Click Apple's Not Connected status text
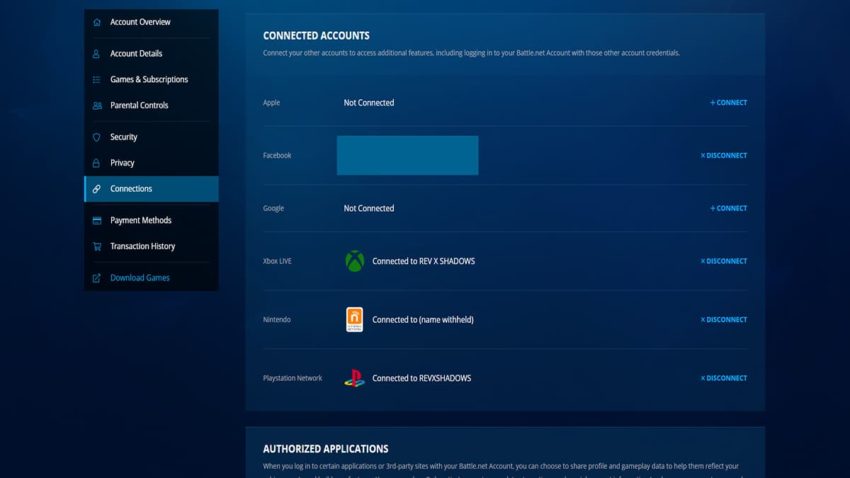The width and height of the screenshot is (850, 478). [x=369, y=103]
